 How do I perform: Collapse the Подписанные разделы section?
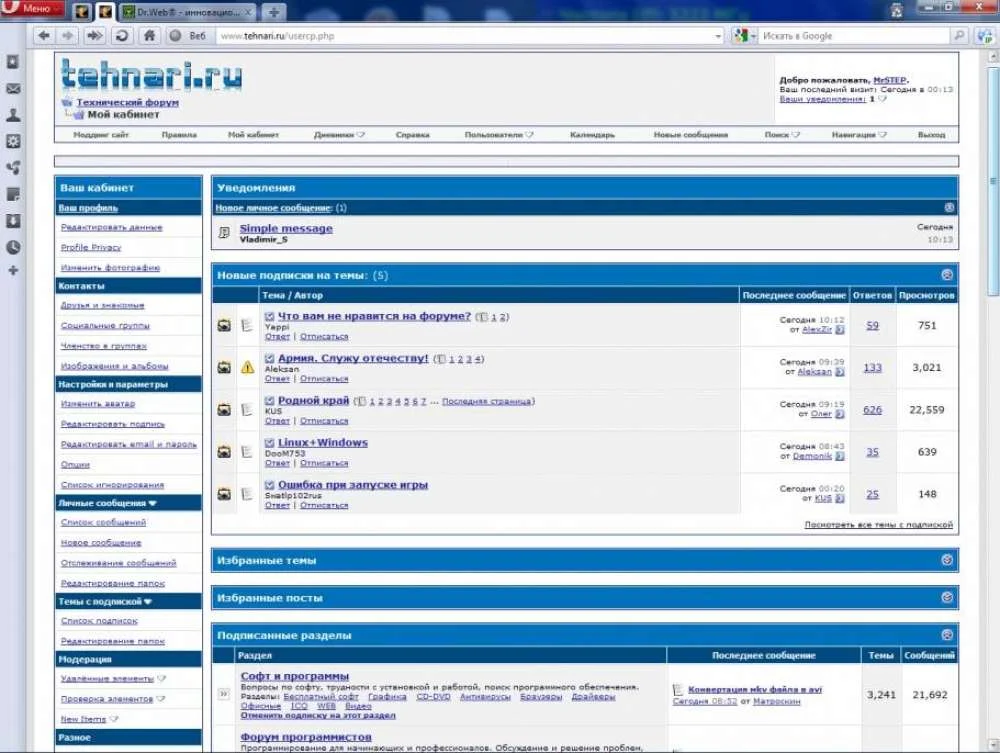tap(947, 635)
